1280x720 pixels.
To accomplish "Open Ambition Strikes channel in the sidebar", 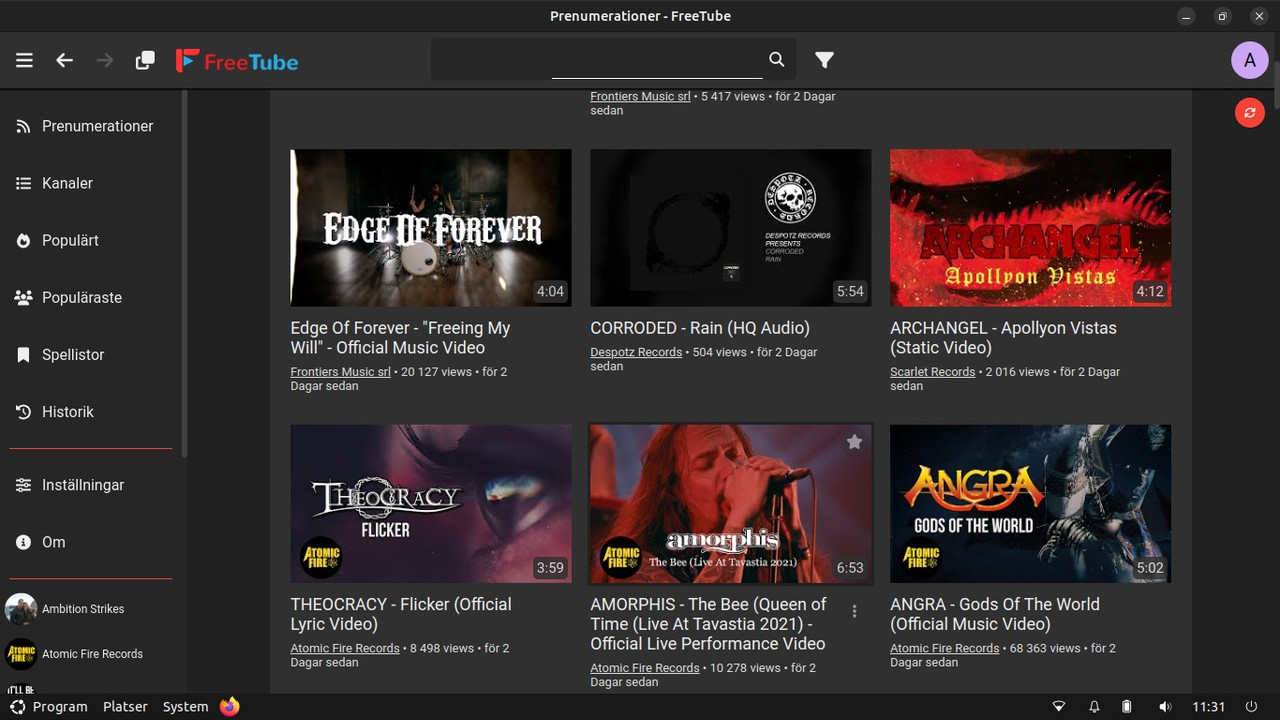I will (91, 608).
